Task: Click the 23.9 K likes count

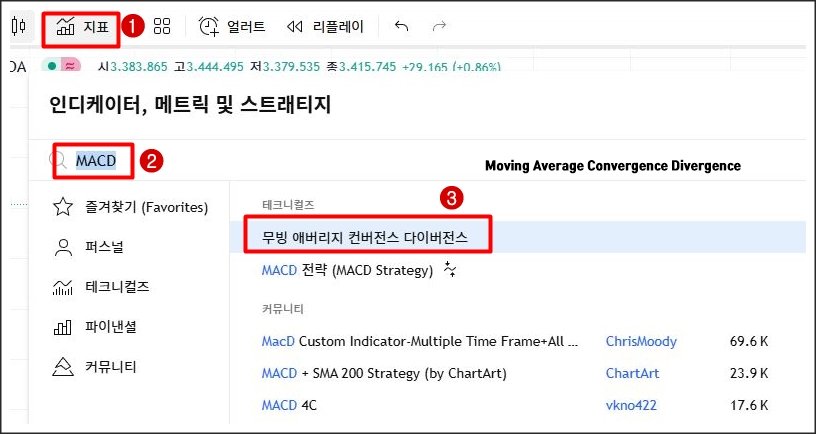Action: click(749, 374)
